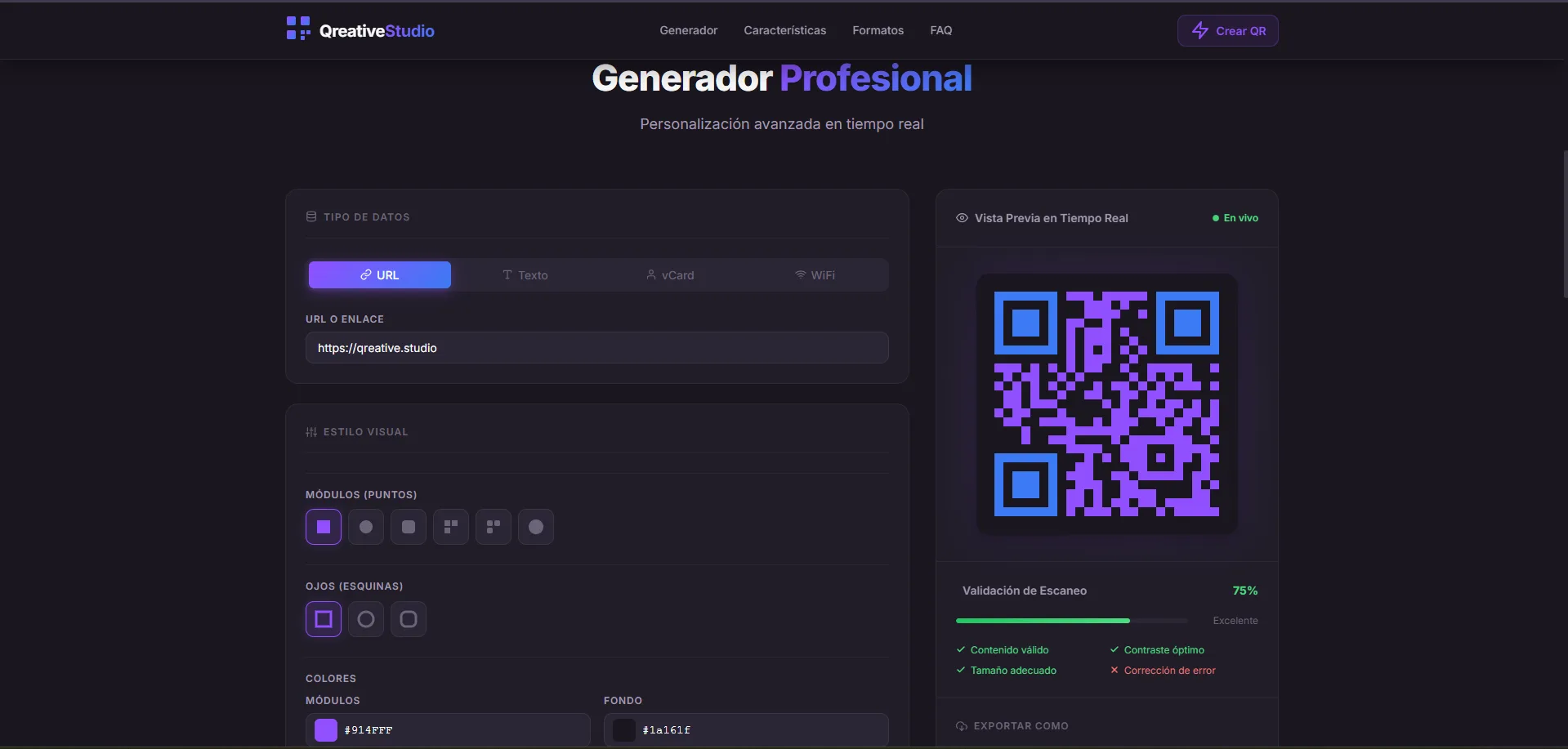Click the QR code preview image
1568x749 pixels.
1106,404
